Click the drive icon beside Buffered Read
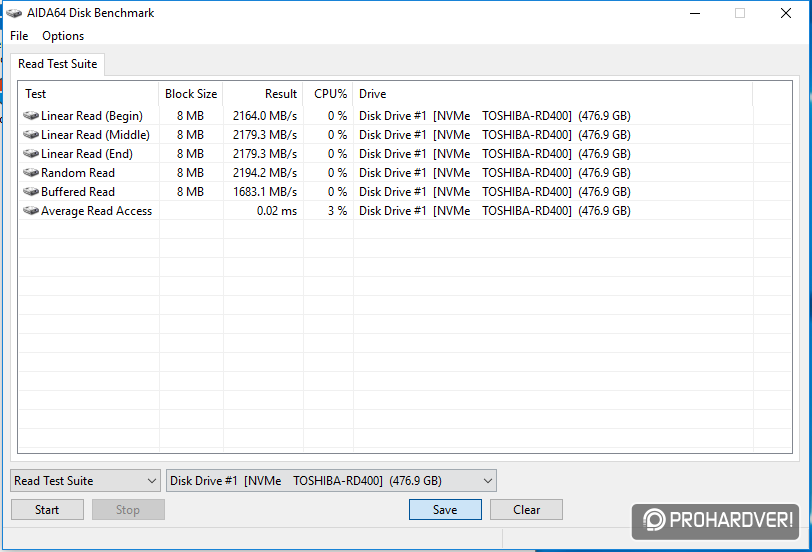The image size is (812, 552). (31, 192)
